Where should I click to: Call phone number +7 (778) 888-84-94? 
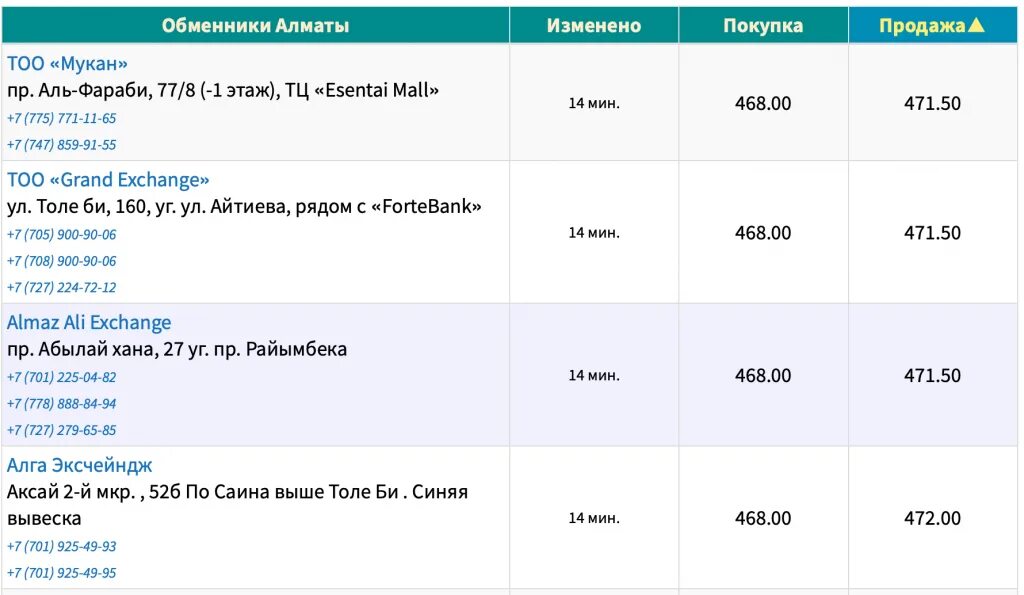(x=61, y=404)
